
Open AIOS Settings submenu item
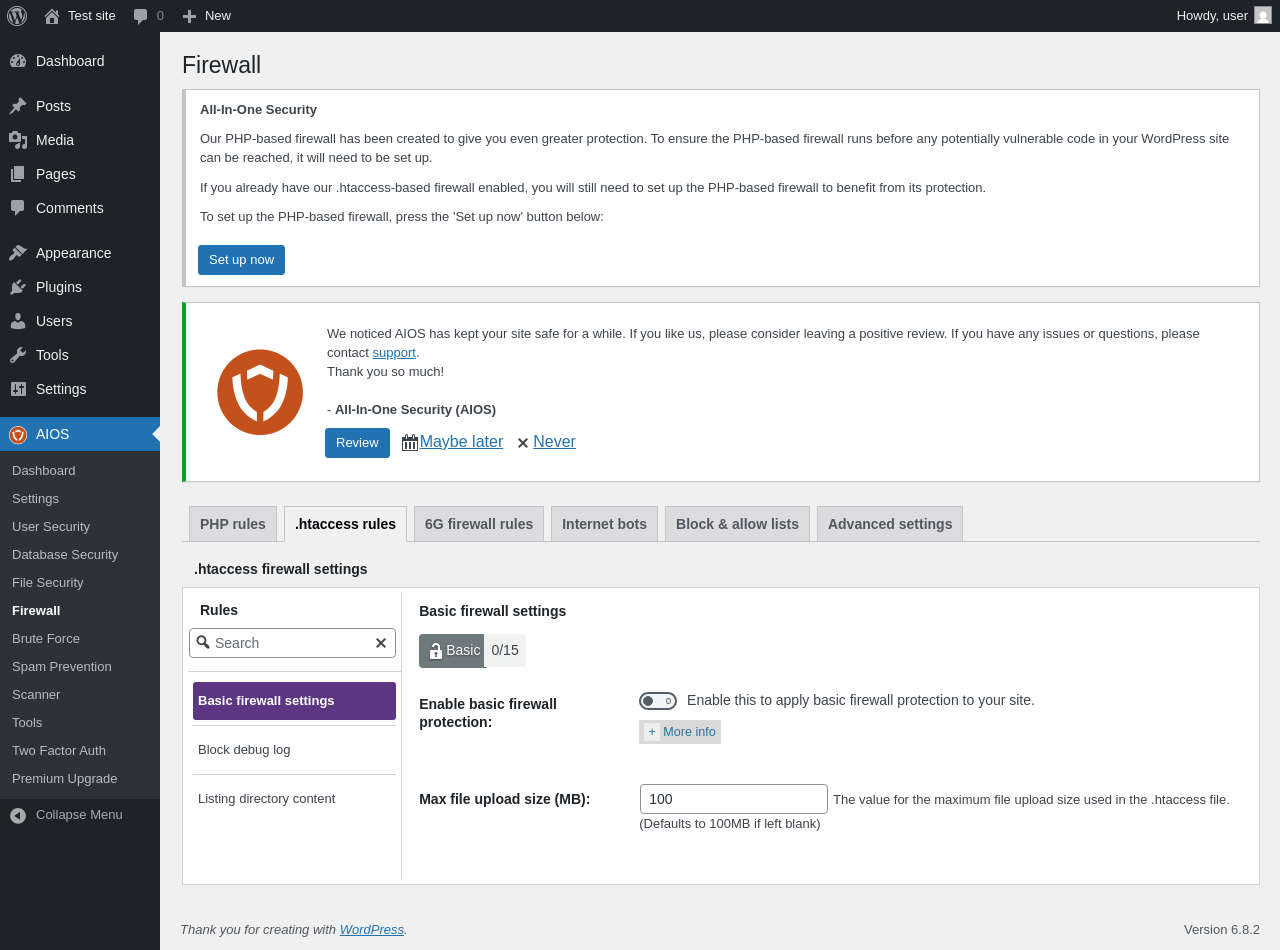tap(80, 498)
